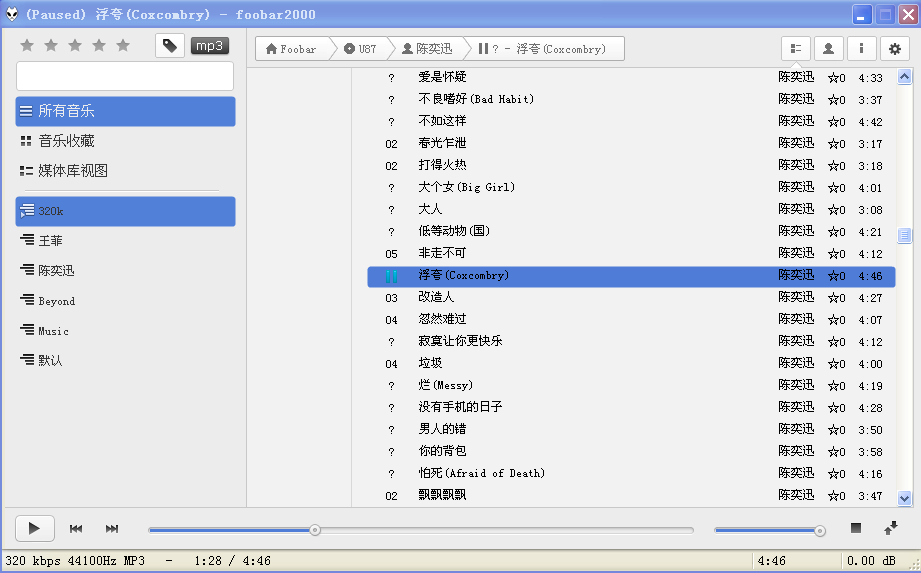Select track 春光乍泄
Screen dimensions: 921x573
click(x=631, y=143)
